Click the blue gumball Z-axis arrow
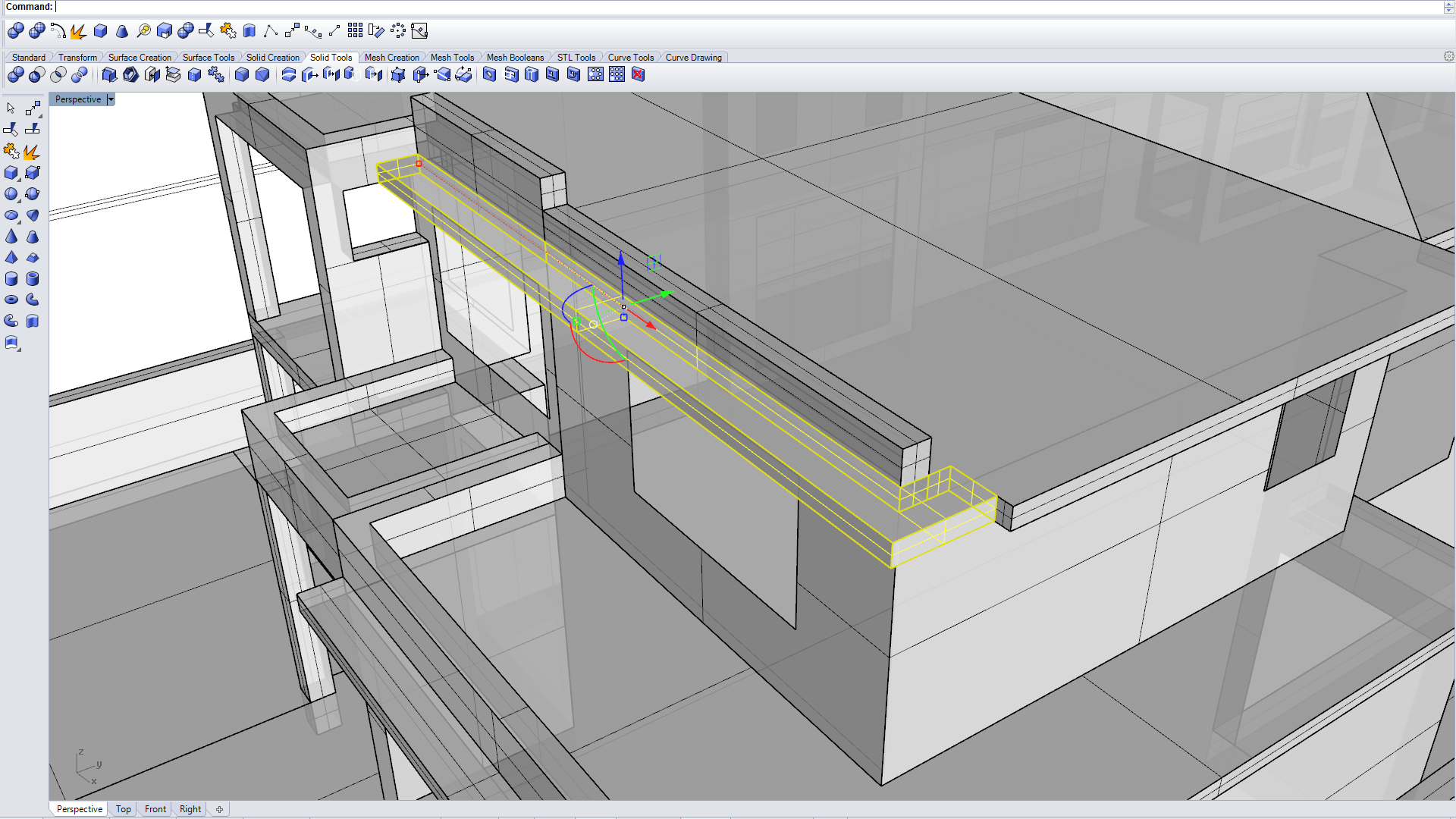 [x=621, y=259]
